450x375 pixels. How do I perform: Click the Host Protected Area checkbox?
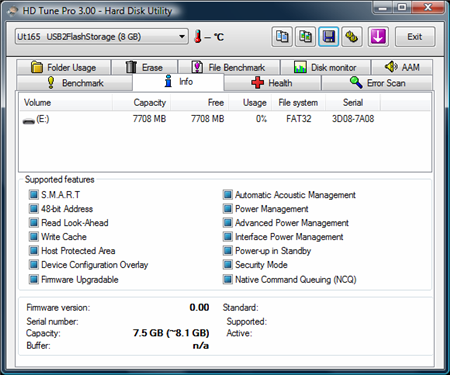coord(34,251)
